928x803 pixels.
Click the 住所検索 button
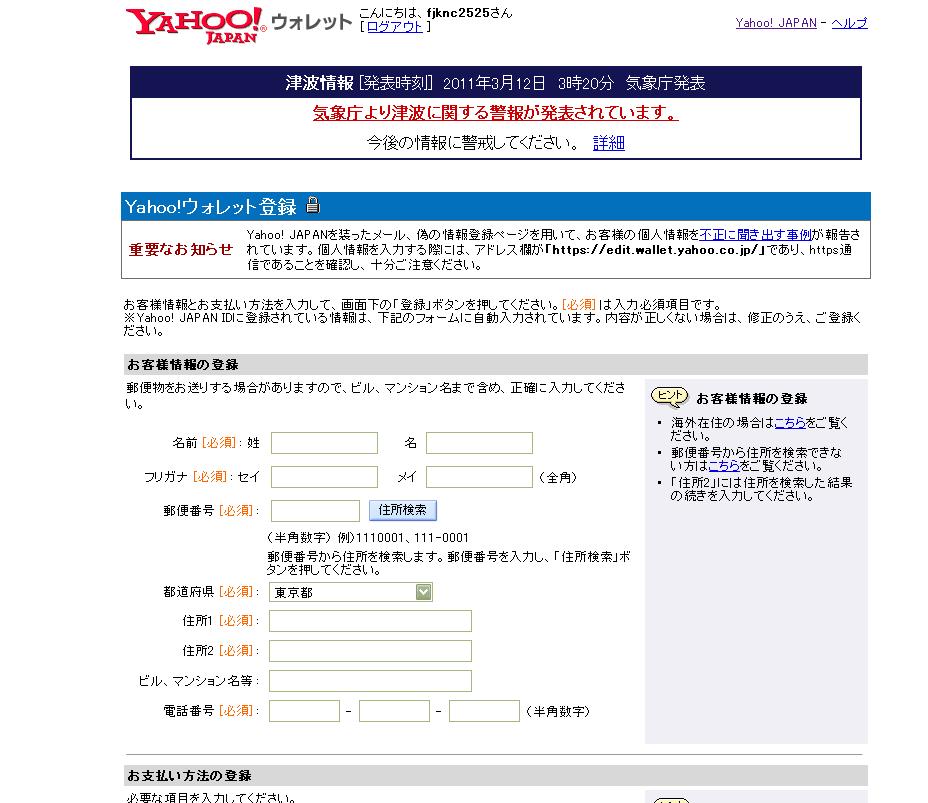pyautogui.click(x=402, y=510)
